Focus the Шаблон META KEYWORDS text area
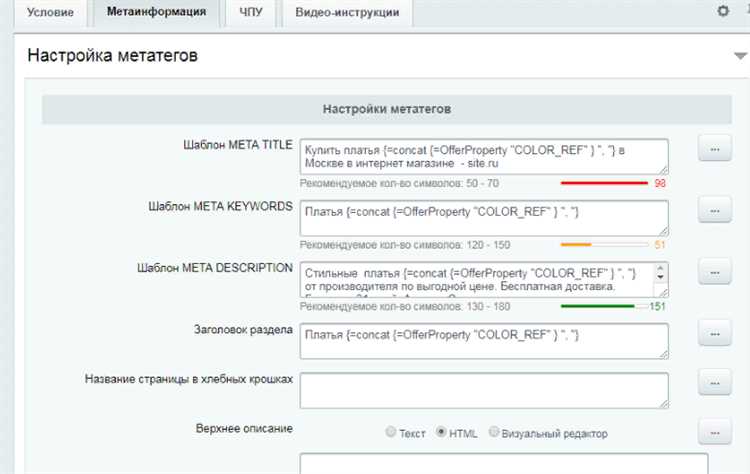This screenshot has width=750, height=474. click(x=484, y=218)
